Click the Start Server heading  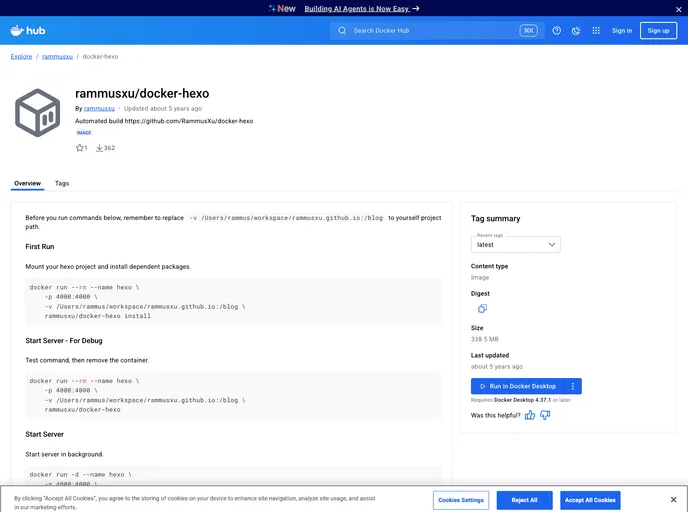tap(45, 434)
